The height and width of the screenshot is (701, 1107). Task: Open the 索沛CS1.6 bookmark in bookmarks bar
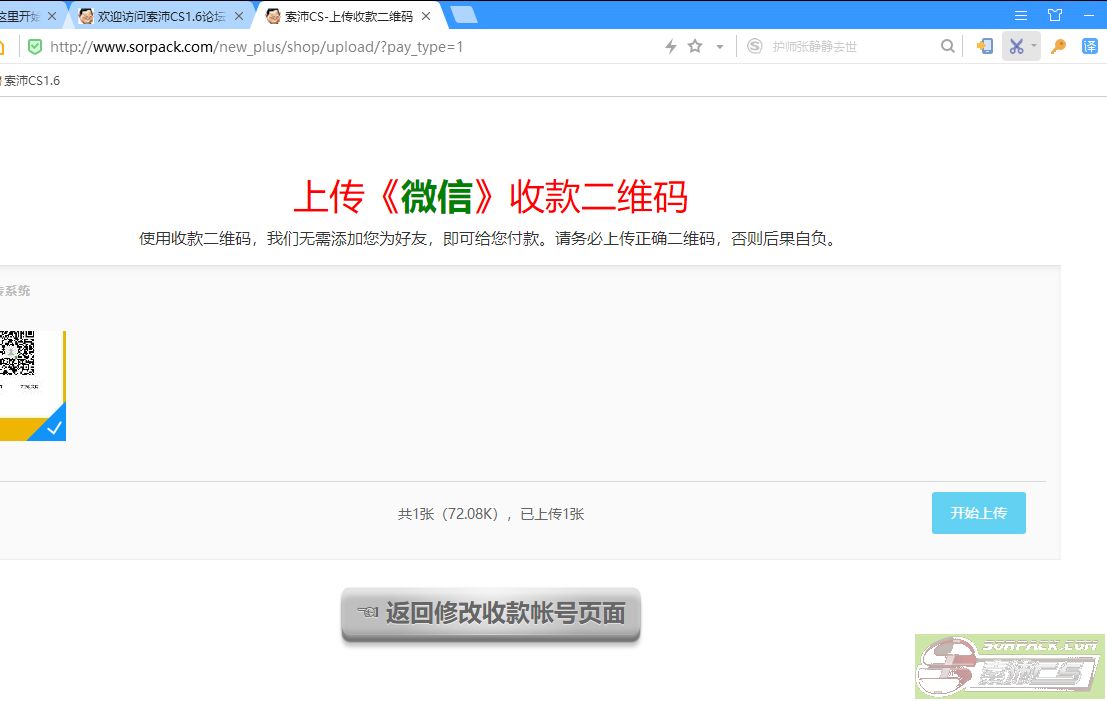pyautogui.click(x=32, y=81)
